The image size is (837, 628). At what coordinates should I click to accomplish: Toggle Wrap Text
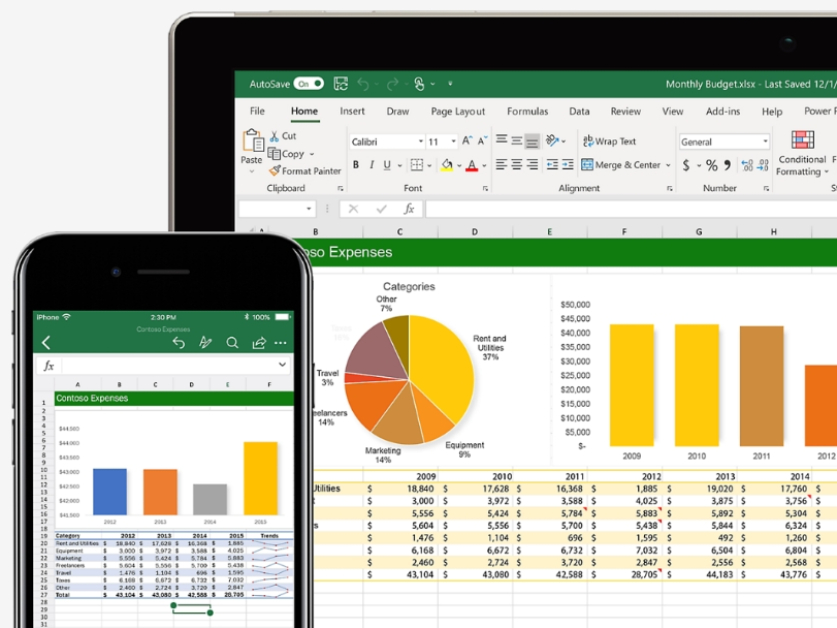(x=609, y=141)
